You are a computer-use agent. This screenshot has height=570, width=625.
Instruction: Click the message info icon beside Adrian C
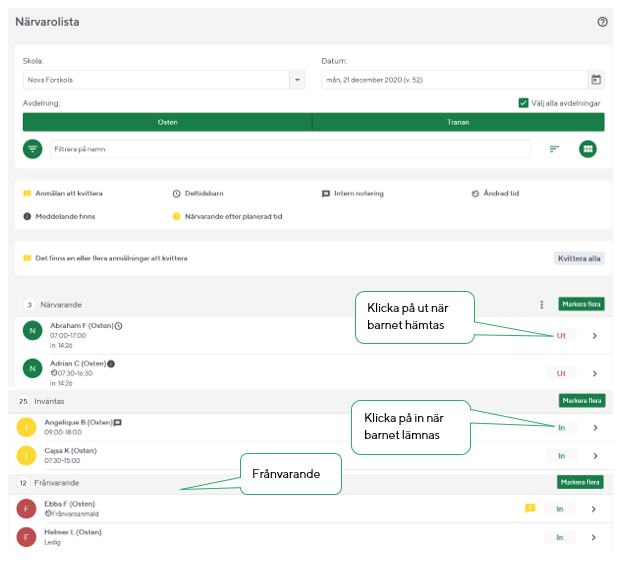point(111,363)
